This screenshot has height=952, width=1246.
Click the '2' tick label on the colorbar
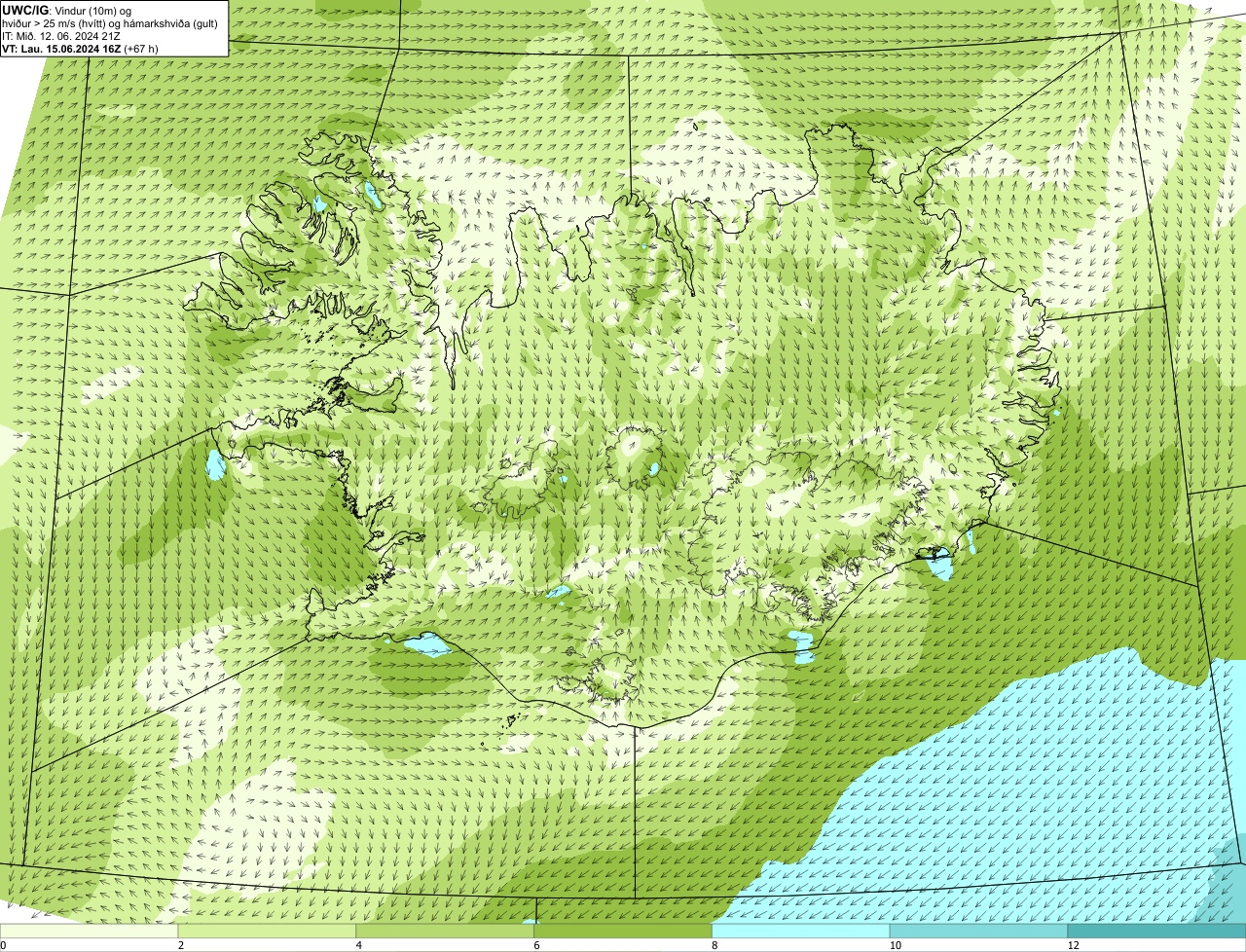click(181, 945)
